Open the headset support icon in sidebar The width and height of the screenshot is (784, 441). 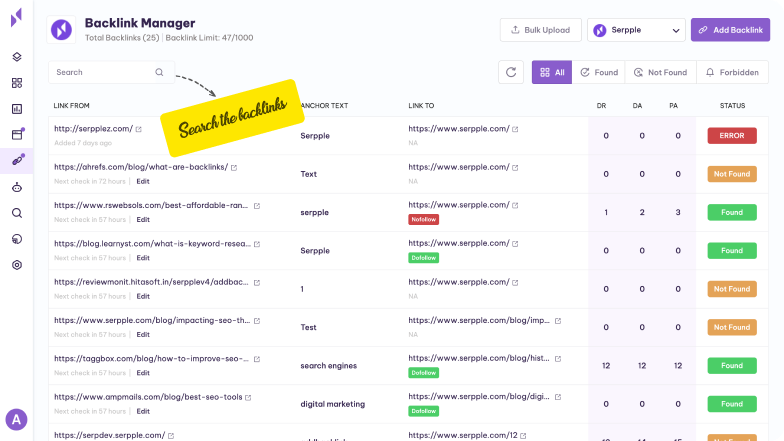[x=17, y=239]
